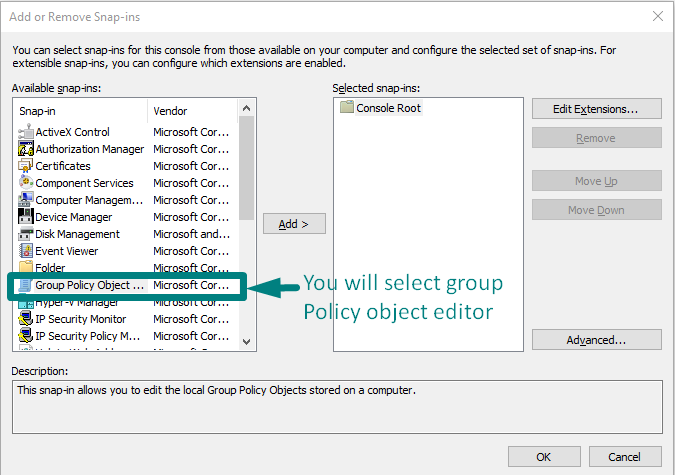Click the scroll down arrow of snap-ins list
Viewport: 675px width, 475px height.
246,342
